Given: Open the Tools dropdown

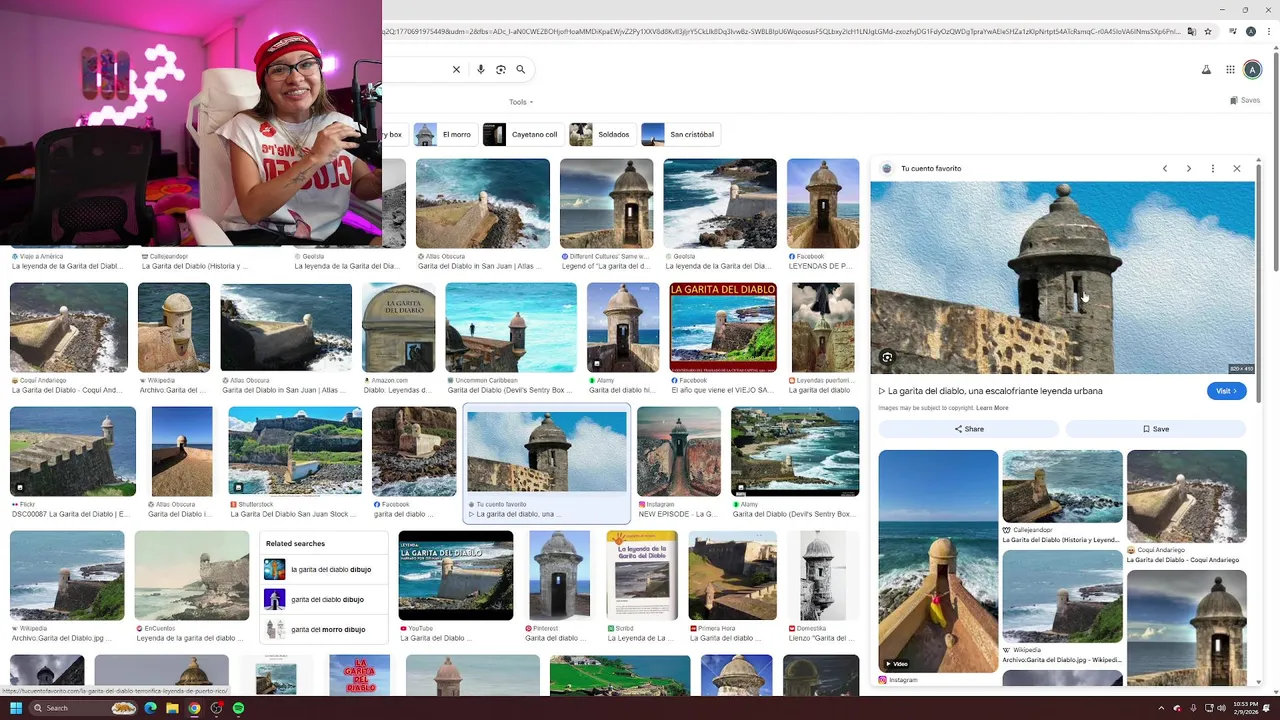Looking at the screenshot, I should pos(520,102).
